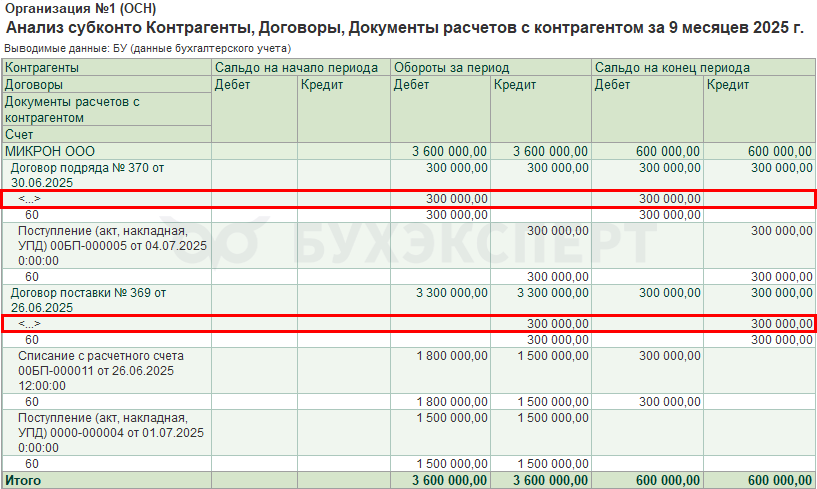Click the Организация №1 (ОСН) heading

(80, 9)
